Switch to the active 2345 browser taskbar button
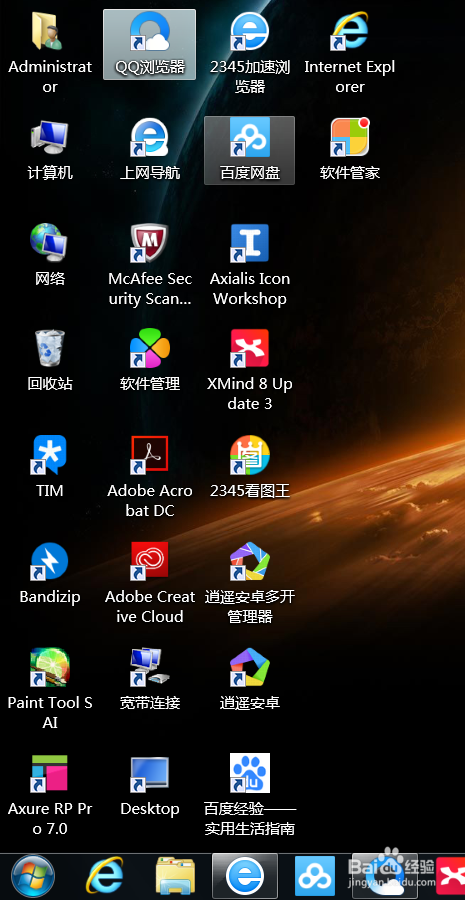Screen dimensions: 465x900 [x=245, y=877]
